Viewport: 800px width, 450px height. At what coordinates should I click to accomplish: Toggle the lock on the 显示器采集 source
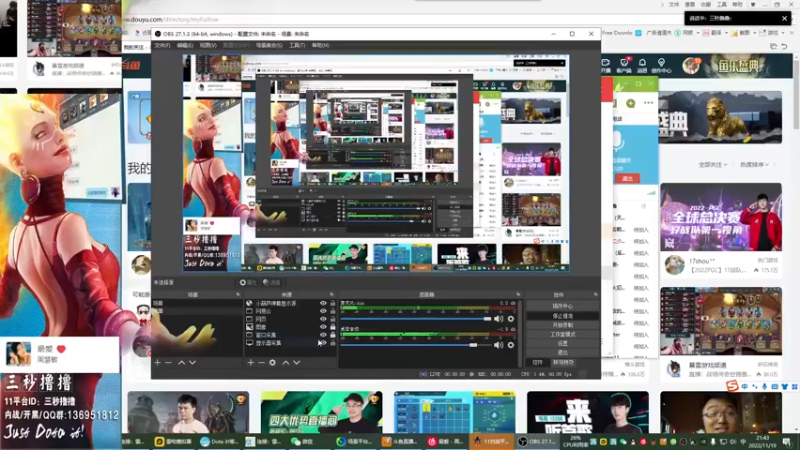(333, 343)
